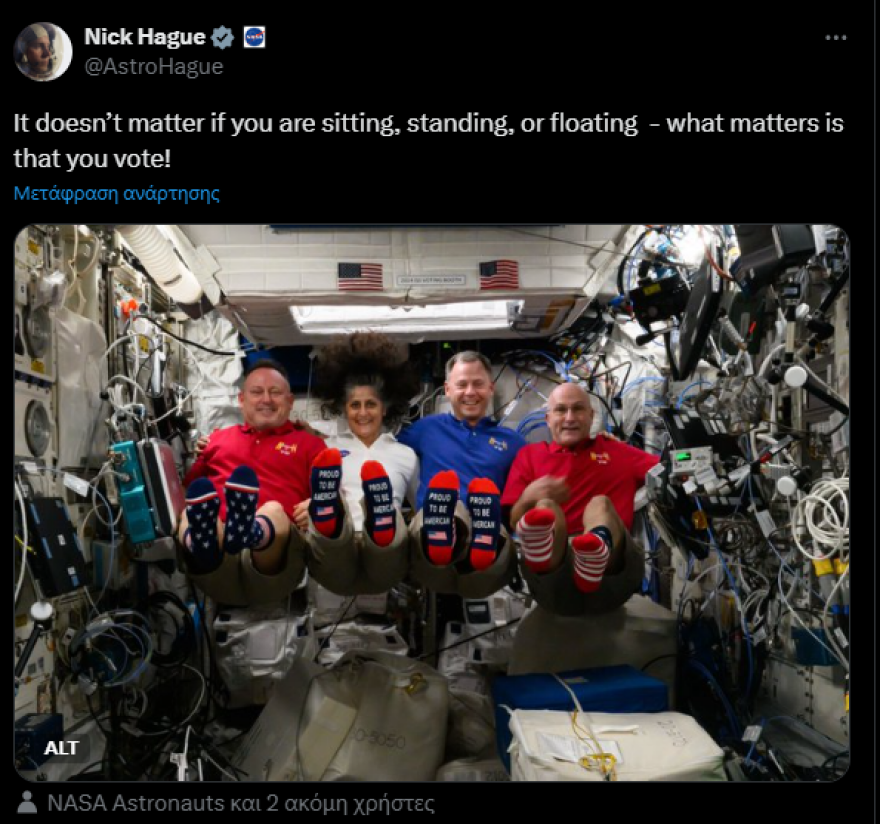Click the NASA affiliation badge icon
880x824 pixels.
point(254,37)
